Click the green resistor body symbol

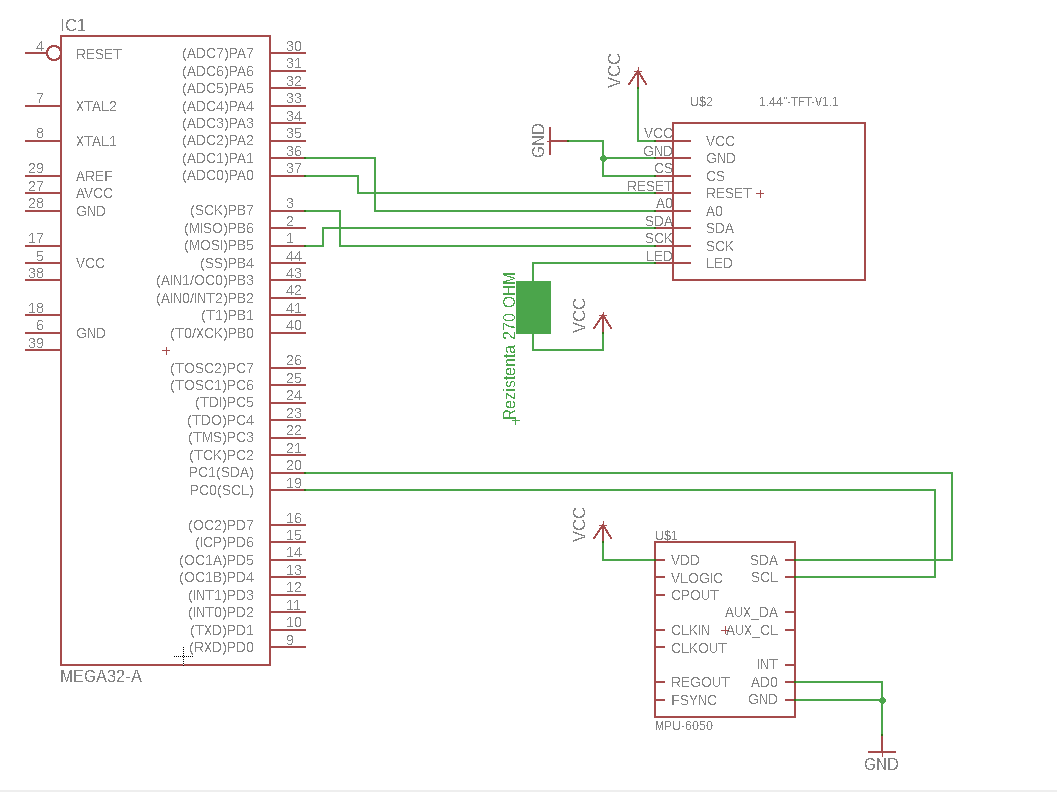[x=533, y=307]
